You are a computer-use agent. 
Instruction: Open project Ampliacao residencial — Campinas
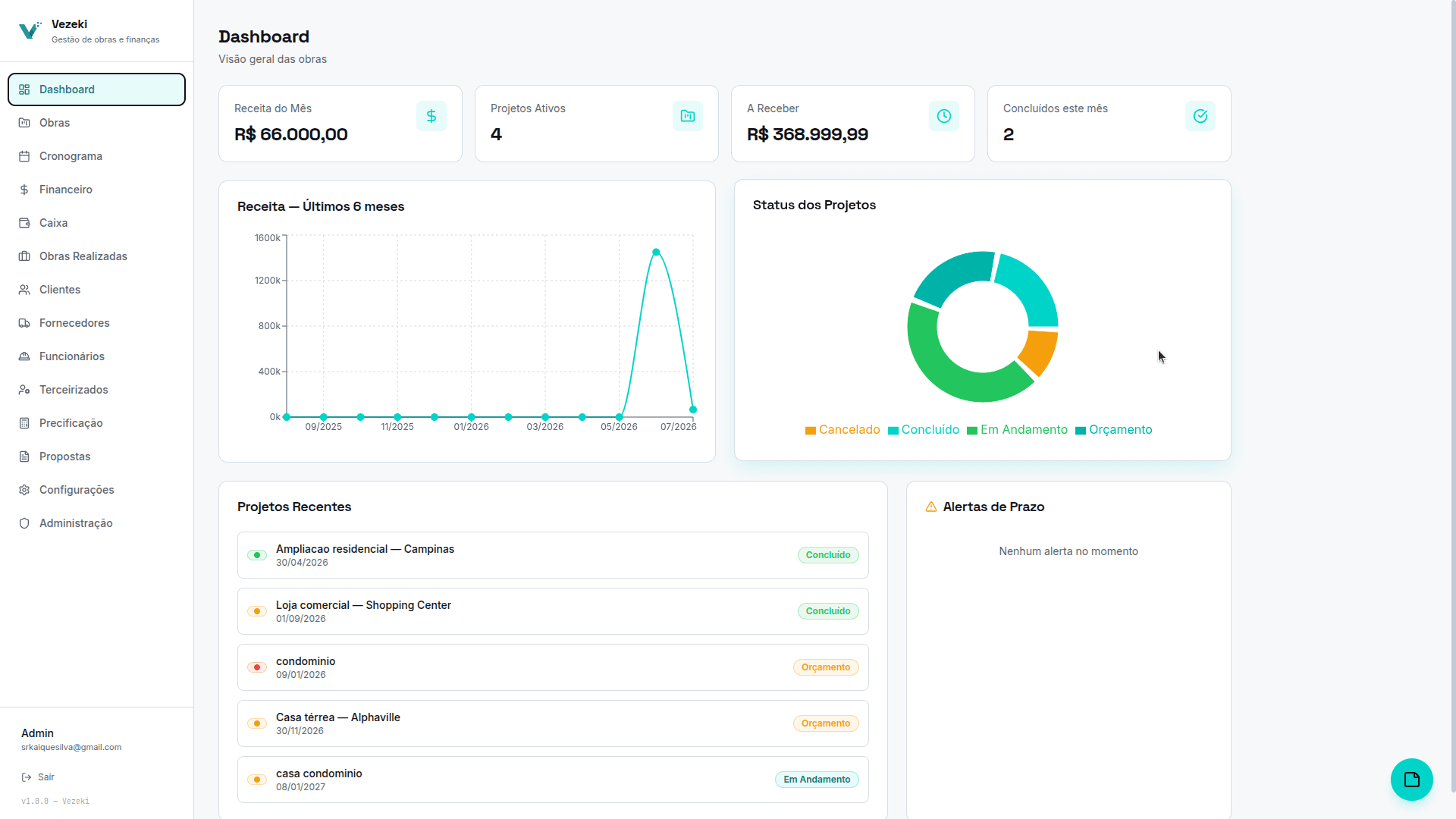tap(553, 555)
